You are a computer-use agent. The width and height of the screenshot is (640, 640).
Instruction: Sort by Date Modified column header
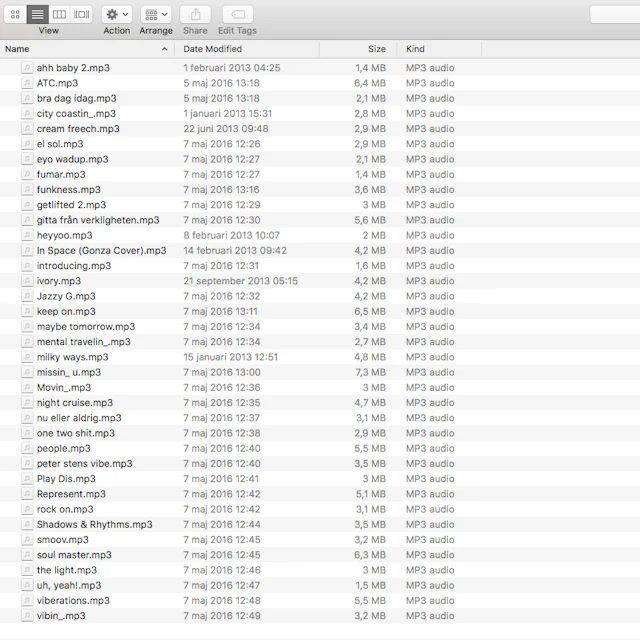pos(212,49)
